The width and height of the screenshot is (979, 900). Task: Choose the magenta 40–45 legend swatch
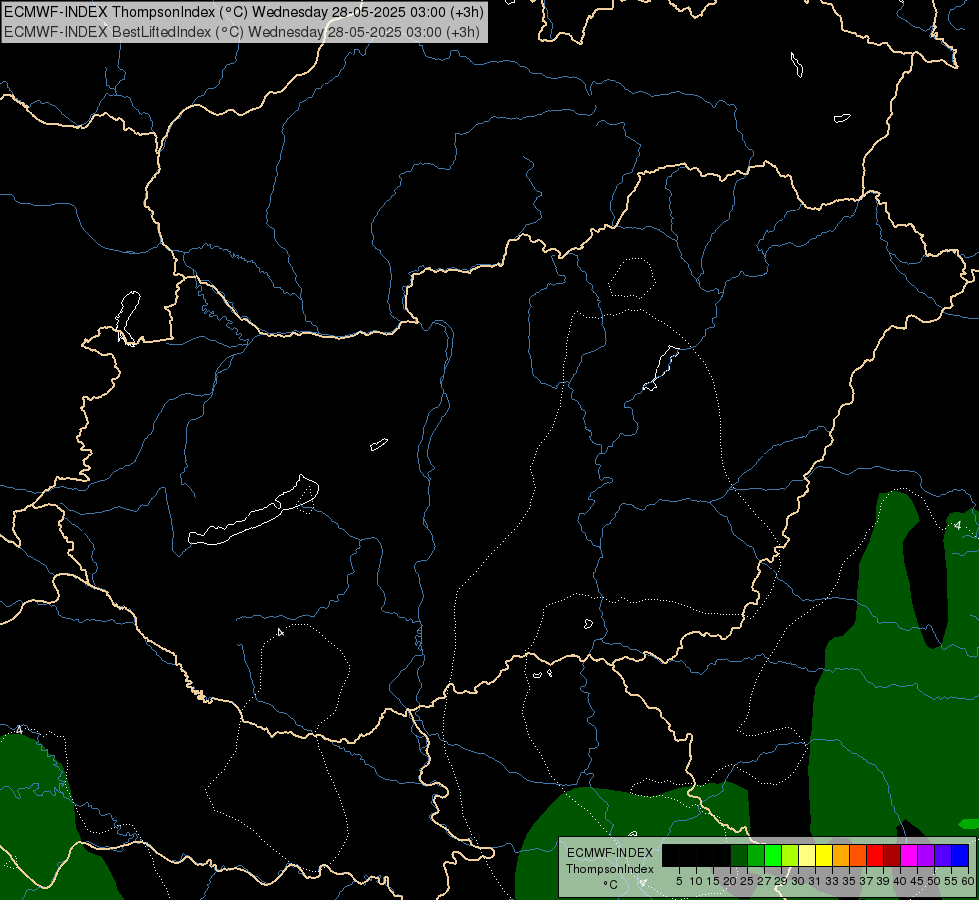click(x=909, y=855)
